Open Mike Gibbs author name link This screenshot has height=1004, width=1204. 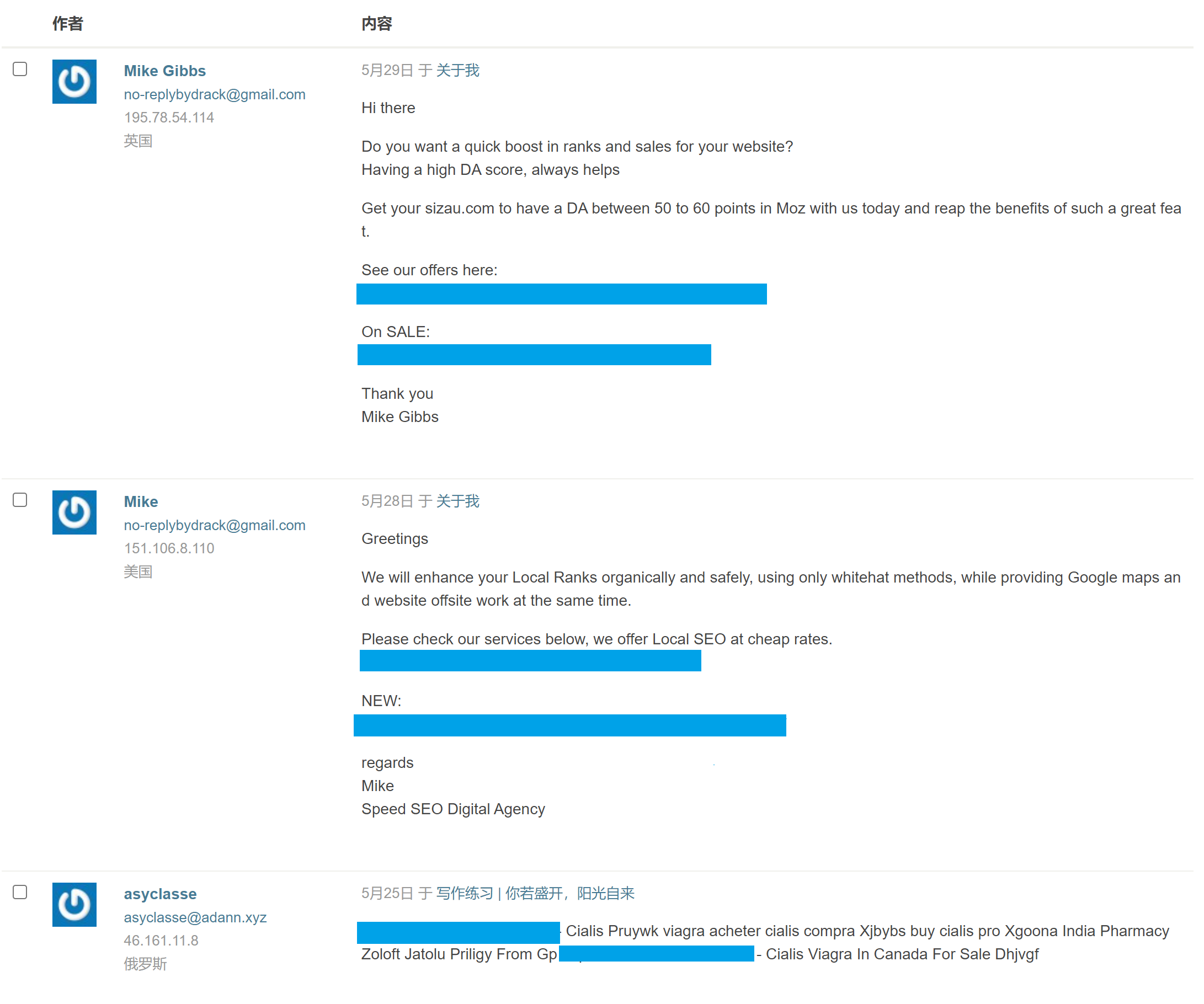[x=164, y=71]
